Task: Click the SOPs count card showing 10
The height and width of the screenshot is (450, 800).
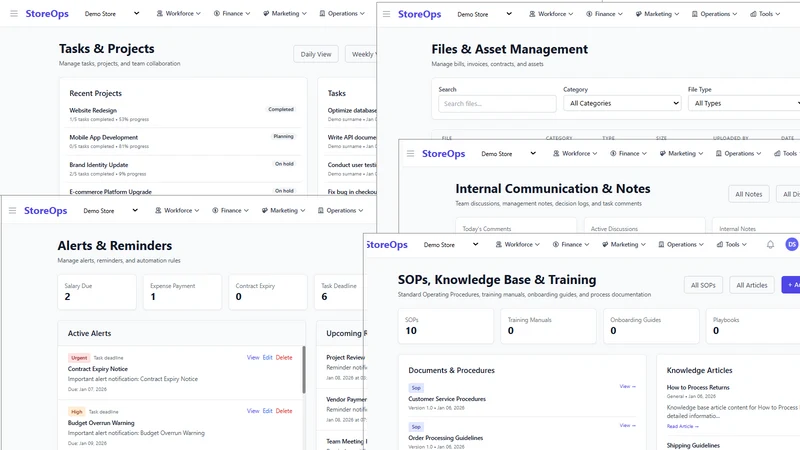Action: coord(446,326)
